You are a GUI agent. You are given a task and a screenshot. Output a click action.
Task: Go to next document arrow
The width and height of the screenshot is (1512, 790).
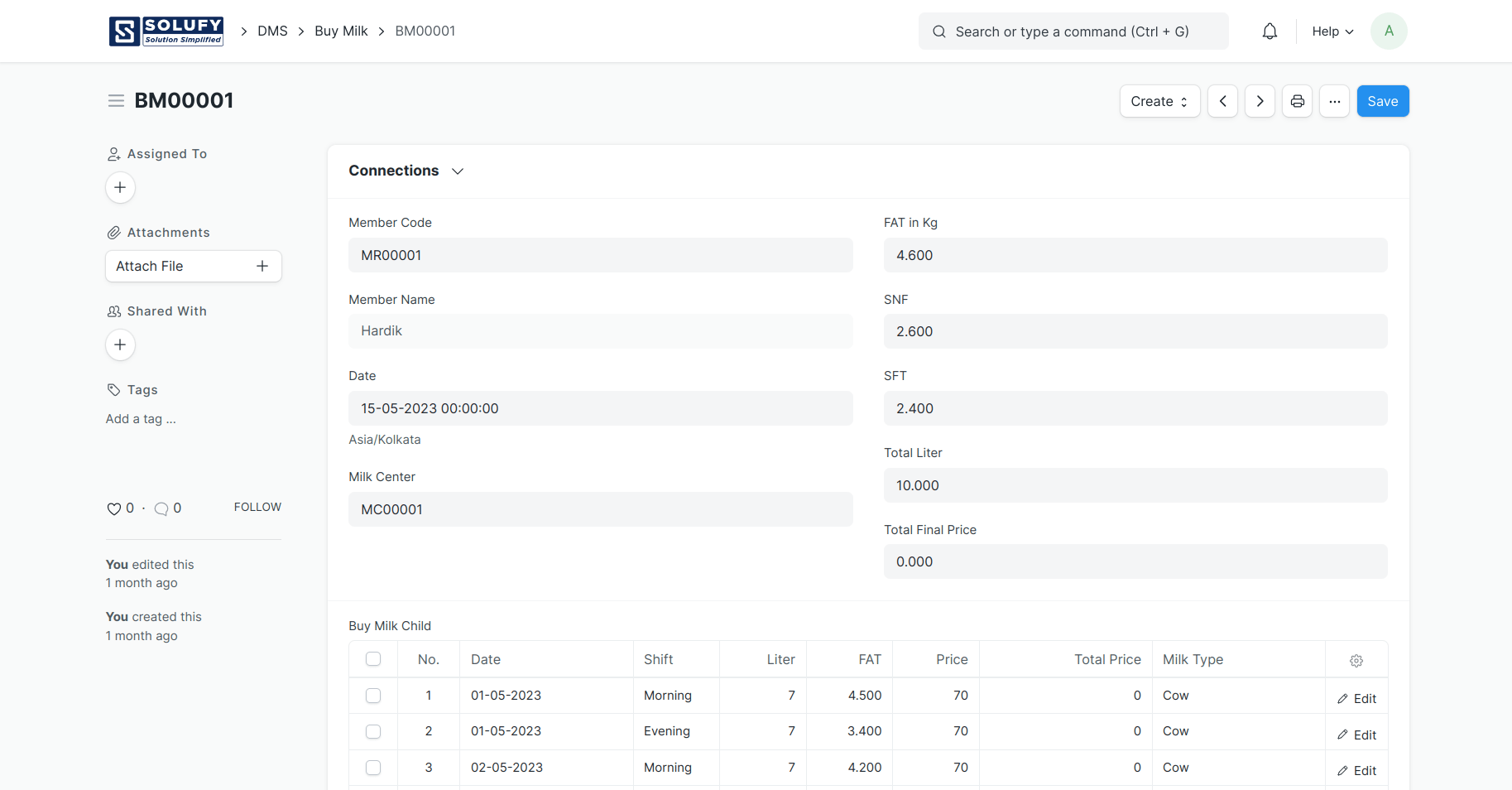tap(1260, 101)
